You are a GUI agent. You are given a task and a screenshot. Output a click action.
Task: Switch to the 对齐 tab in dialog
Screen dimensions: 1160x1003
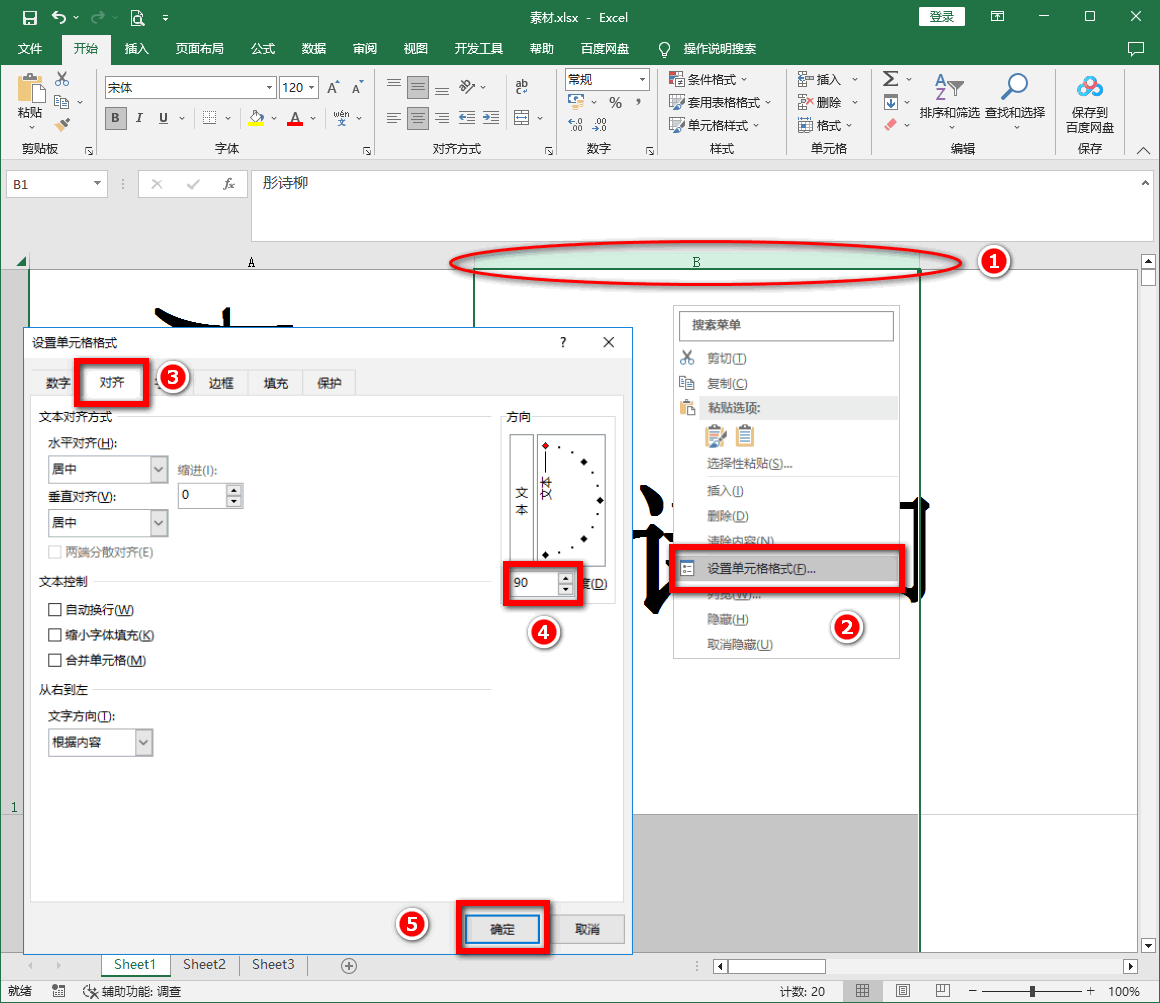coord(112,382)
